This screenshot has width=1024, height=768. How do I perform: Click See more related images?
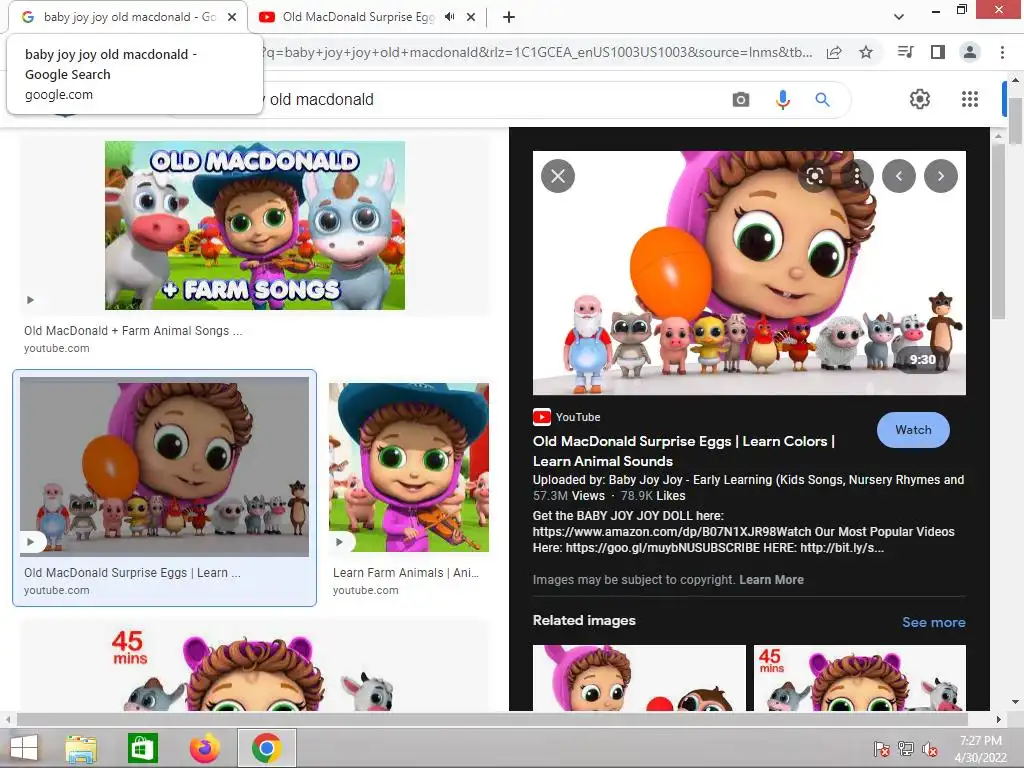point(933,622)
